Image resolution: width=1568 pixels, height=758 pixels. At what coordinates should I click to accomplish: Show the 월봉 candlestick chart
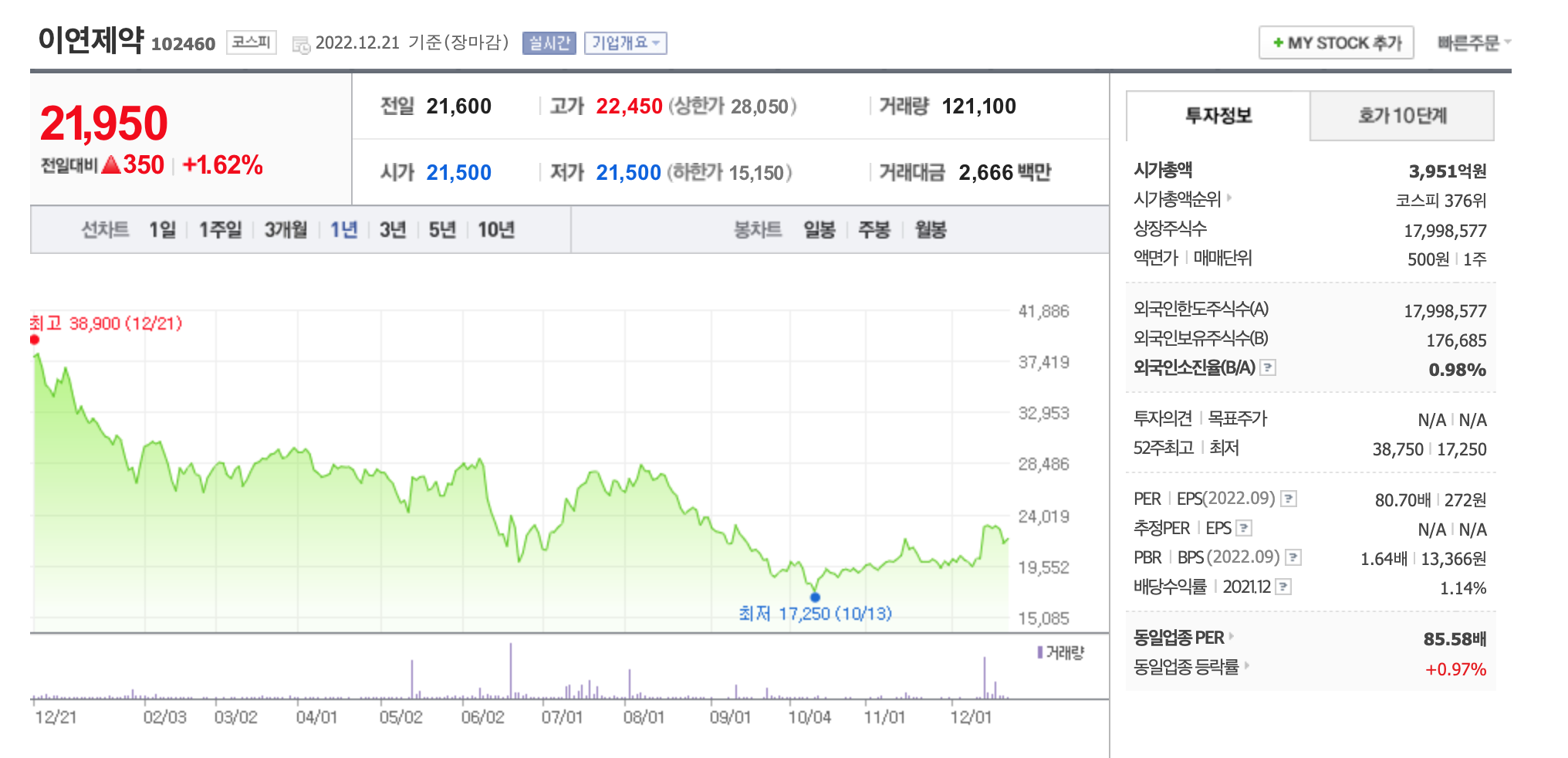[931, 229]
